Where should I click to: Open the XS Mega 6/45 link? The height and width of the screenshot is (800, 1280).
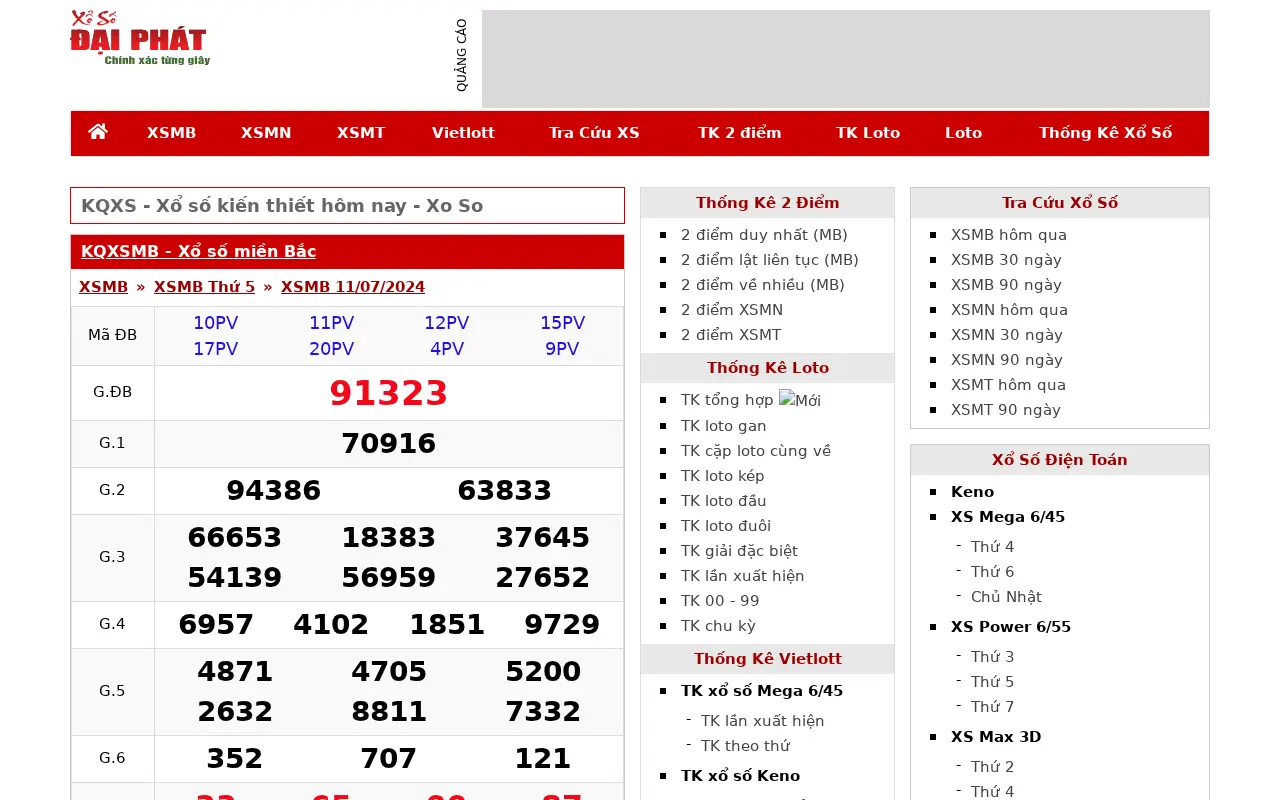1008,517
